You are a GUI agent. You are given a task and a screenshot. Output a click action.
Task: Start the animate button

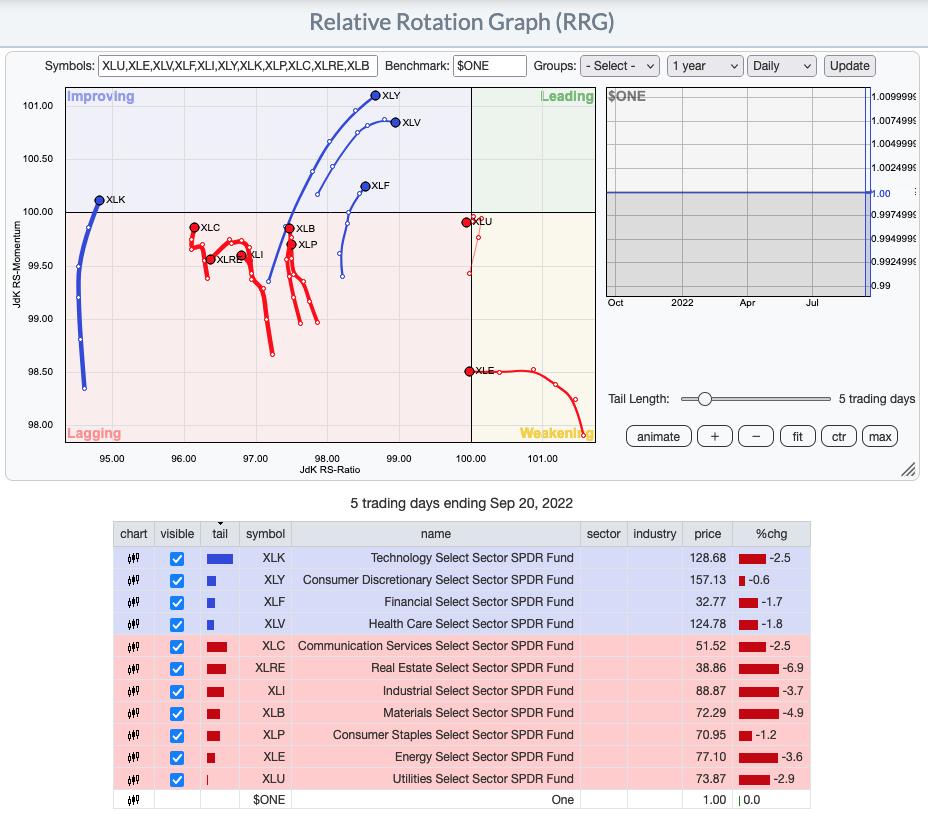coord(658,437)
